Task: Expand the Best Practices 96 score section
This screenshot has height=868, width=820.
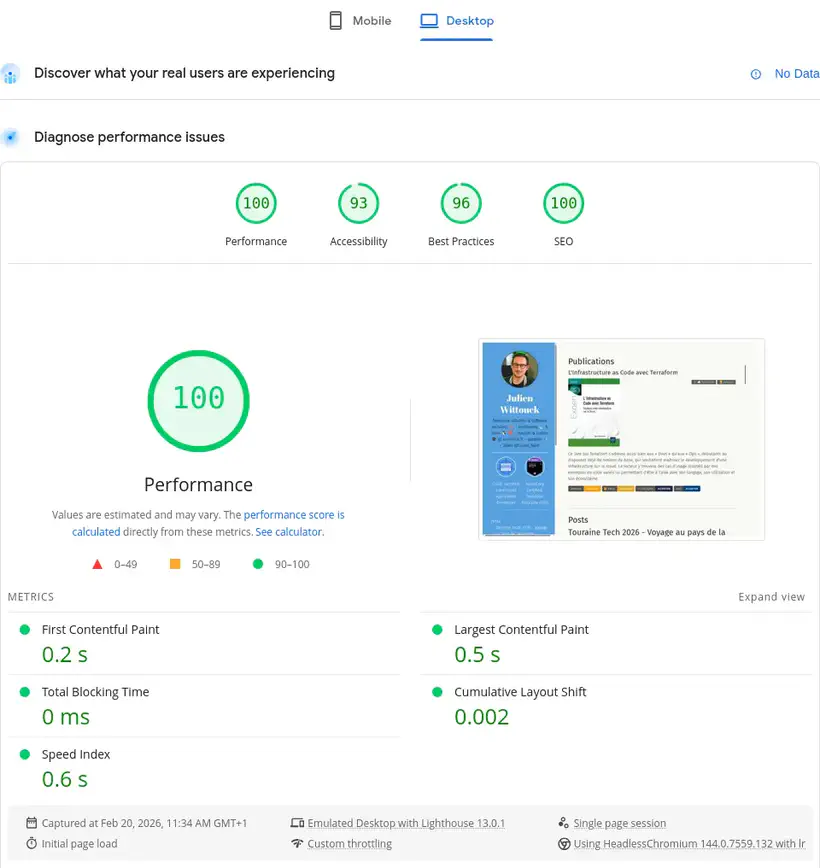Action: coord(461,203)
